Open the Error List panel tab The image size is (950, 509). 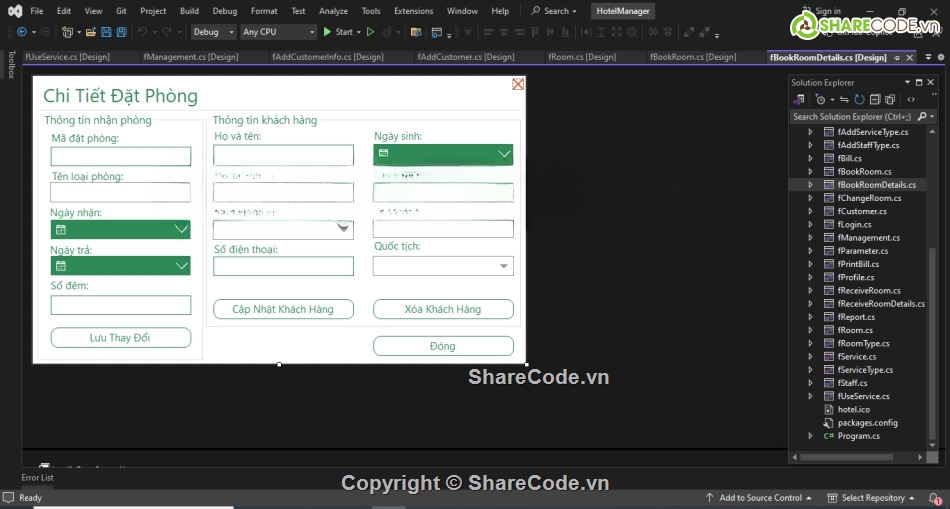pos(37,477)
